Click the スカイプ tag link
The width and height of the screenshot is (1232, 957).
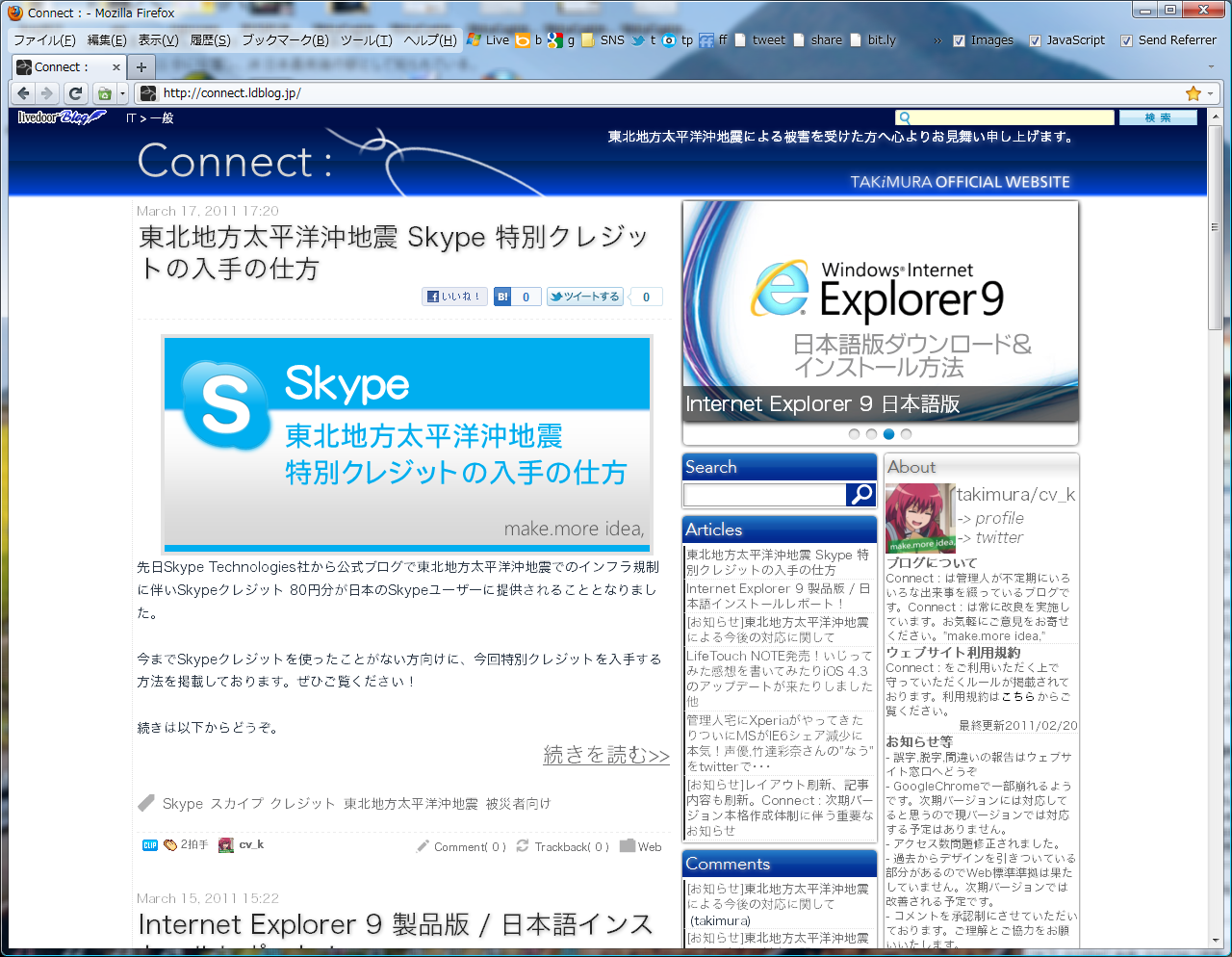(235, 804)
